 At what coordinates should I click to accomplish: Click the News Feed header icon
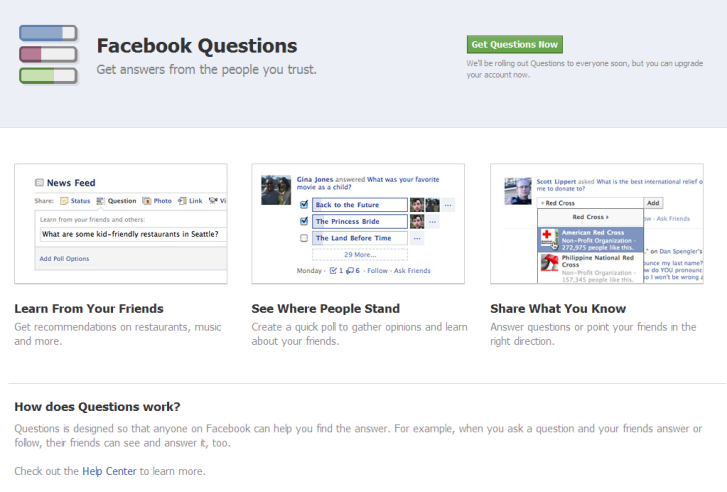click(39, 183)
